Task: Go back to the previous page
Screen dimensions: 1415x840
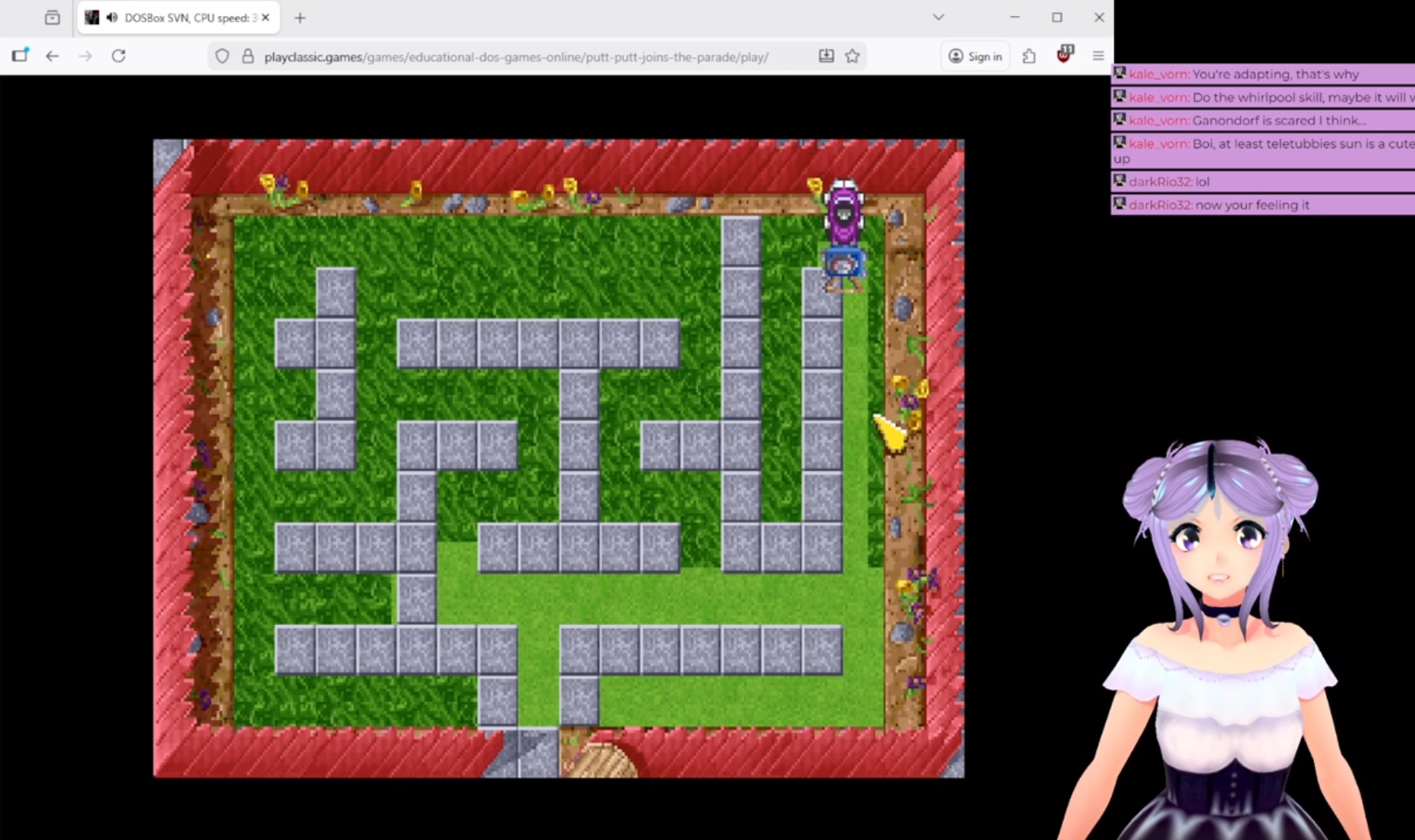Action: [x=52, y=56]
